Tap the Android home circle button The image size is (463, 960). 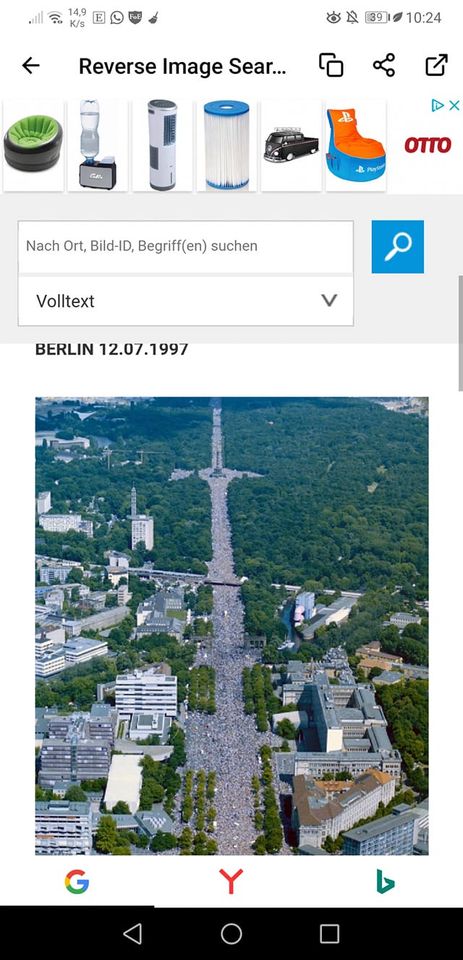(x=231, y=934)
